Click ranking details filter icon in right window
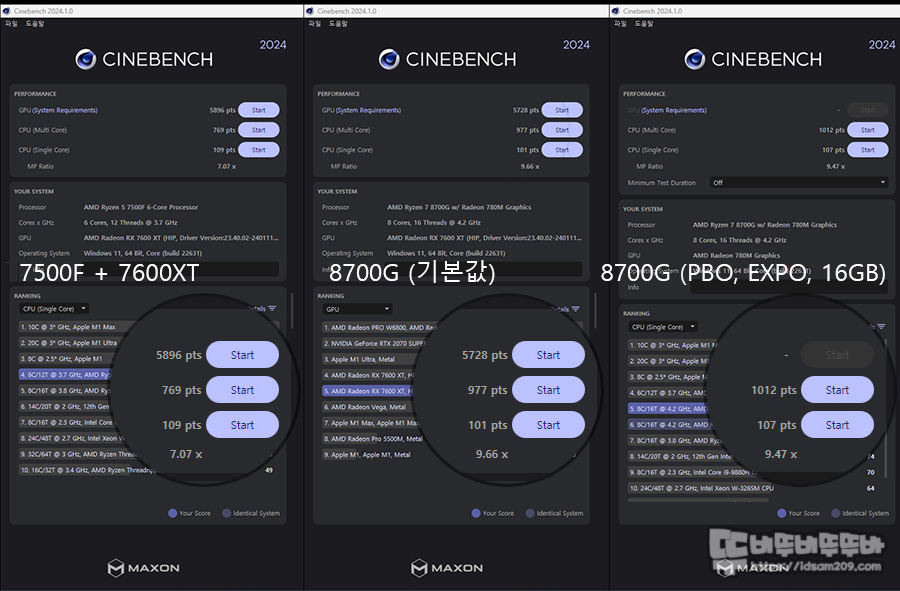Image resolution: width=900 pixels, height=591 pixels. tap(880, 326)
